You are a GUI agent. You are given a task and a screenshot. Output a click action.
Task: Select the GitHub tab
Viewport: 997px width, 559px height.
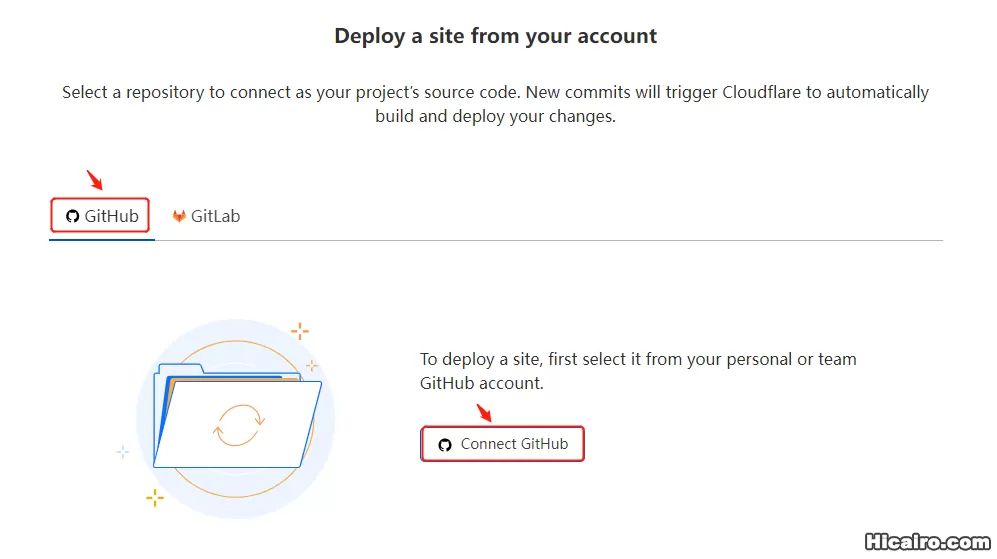pyautogui.click(x=101, y=216)
